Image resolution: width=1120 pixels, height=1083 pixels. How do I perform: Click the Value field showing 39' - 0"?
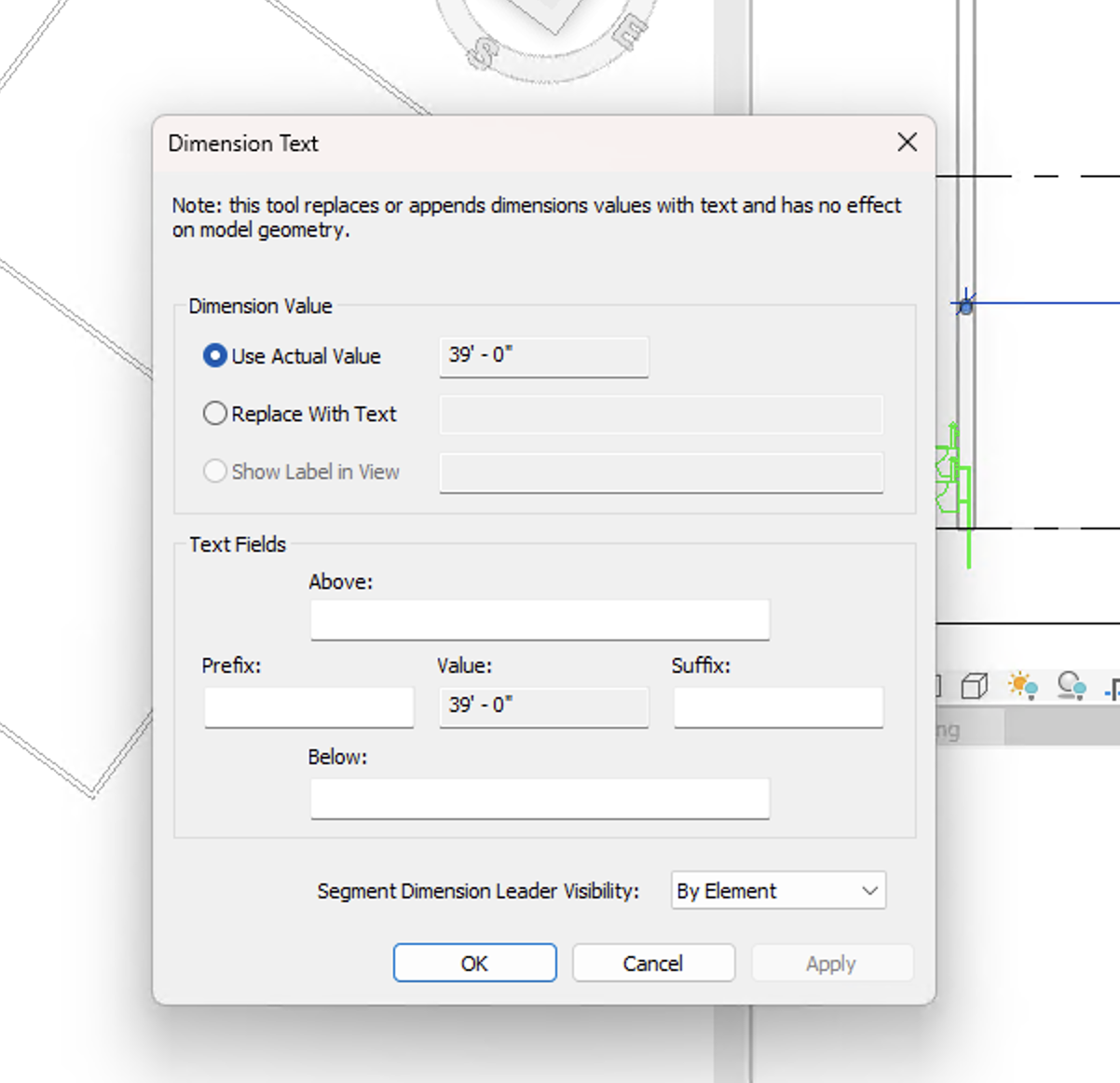(x=543, y=706)
